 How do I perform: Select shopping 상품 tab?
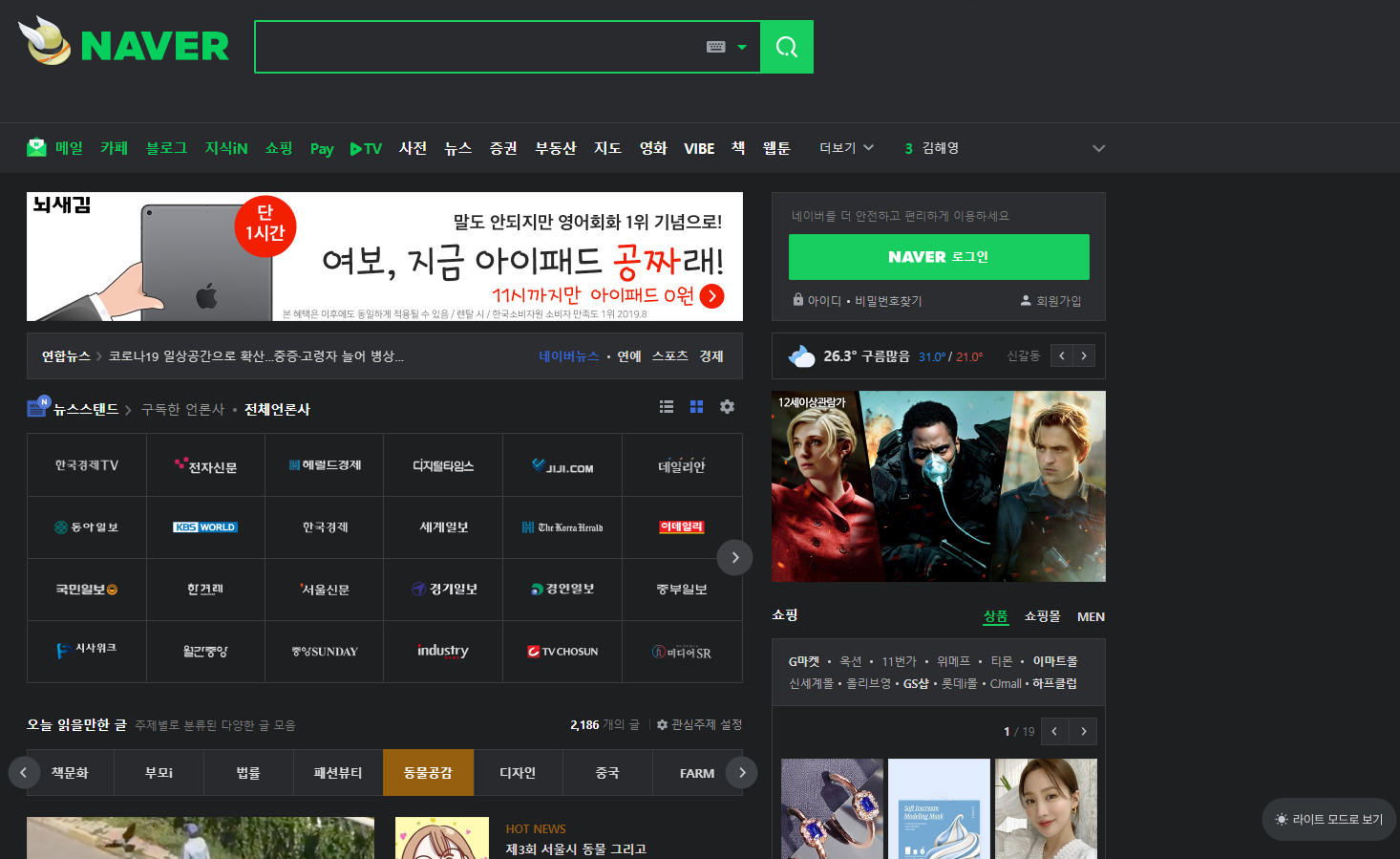(995, 616)
